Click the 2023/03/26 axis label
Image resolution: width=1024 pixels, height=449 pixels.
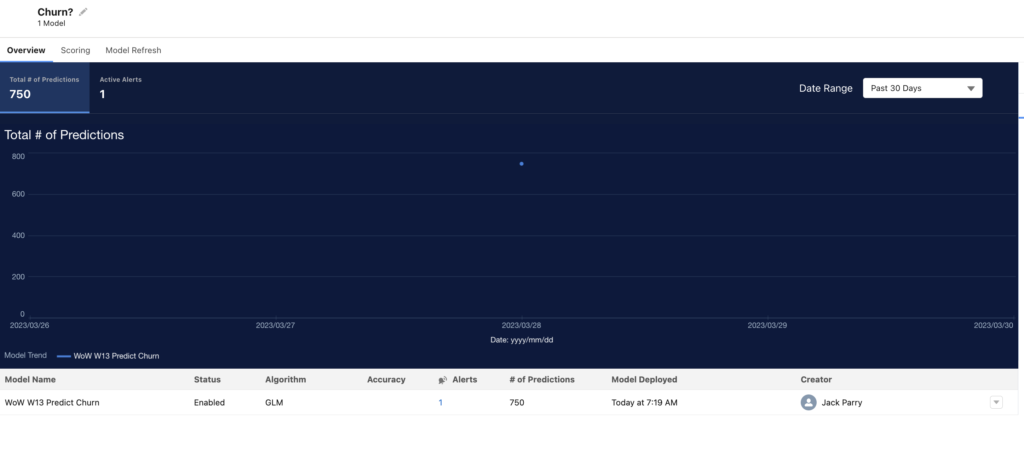[29, 325]
